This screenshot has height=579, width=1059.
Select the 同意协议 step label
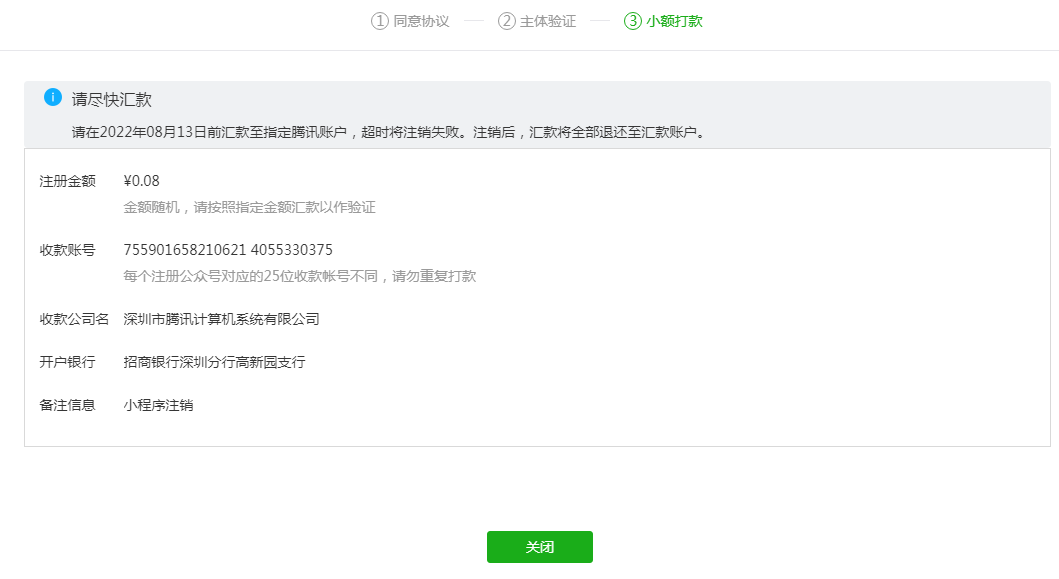tap(421, 21)
